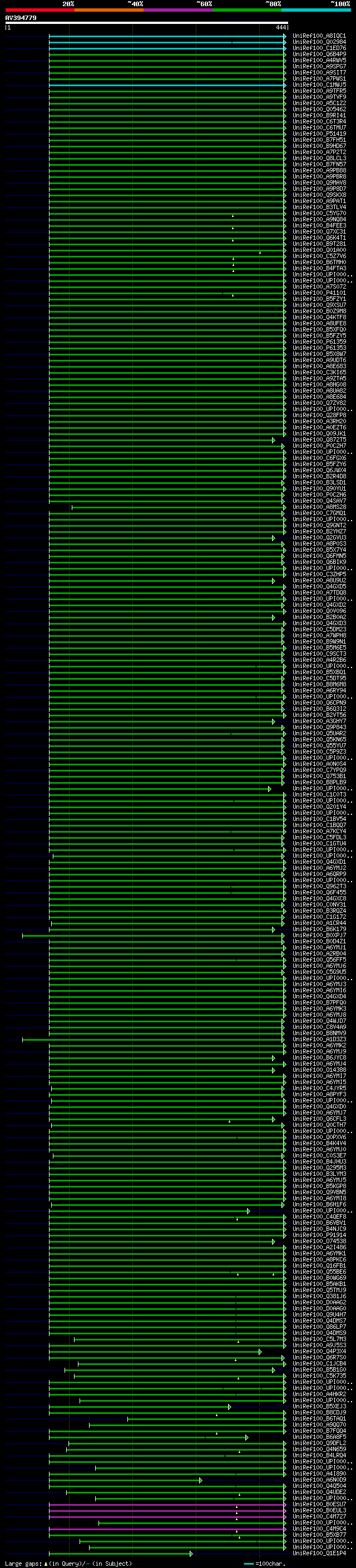Image resolution: width=356 pixels, height=1568 pixels.
Task: Select hit label UniRef100_A9TVF9
Action: coord(319,97)
